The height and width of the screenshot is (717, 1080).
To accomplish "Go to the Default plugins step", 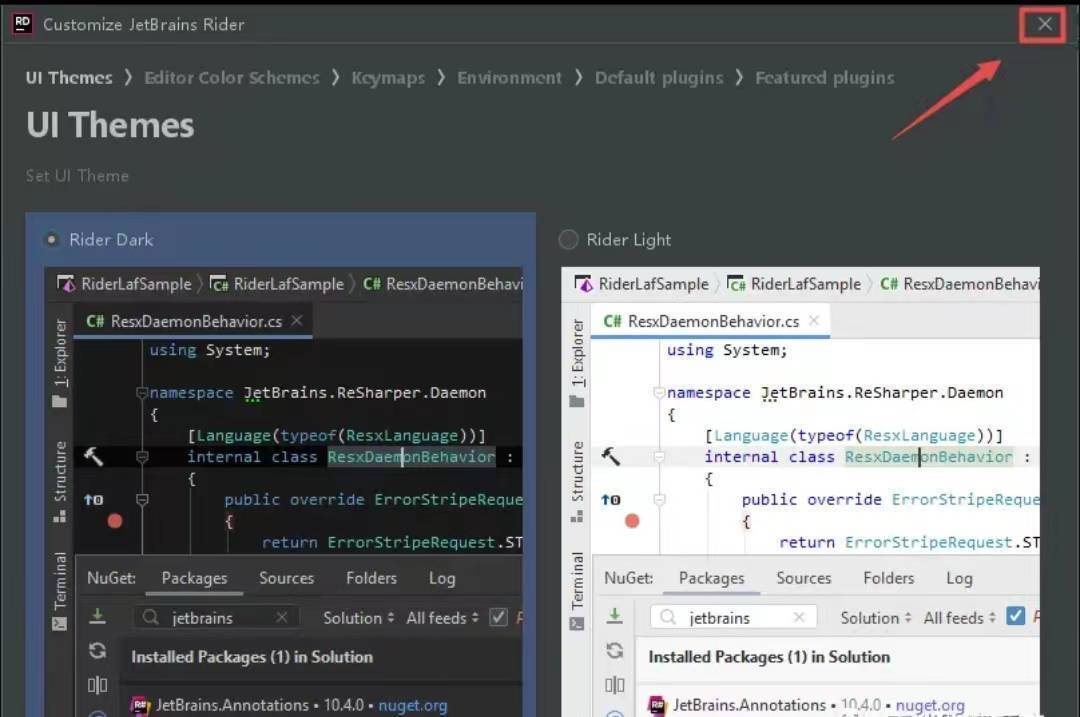I will click(x=659, y=78).
